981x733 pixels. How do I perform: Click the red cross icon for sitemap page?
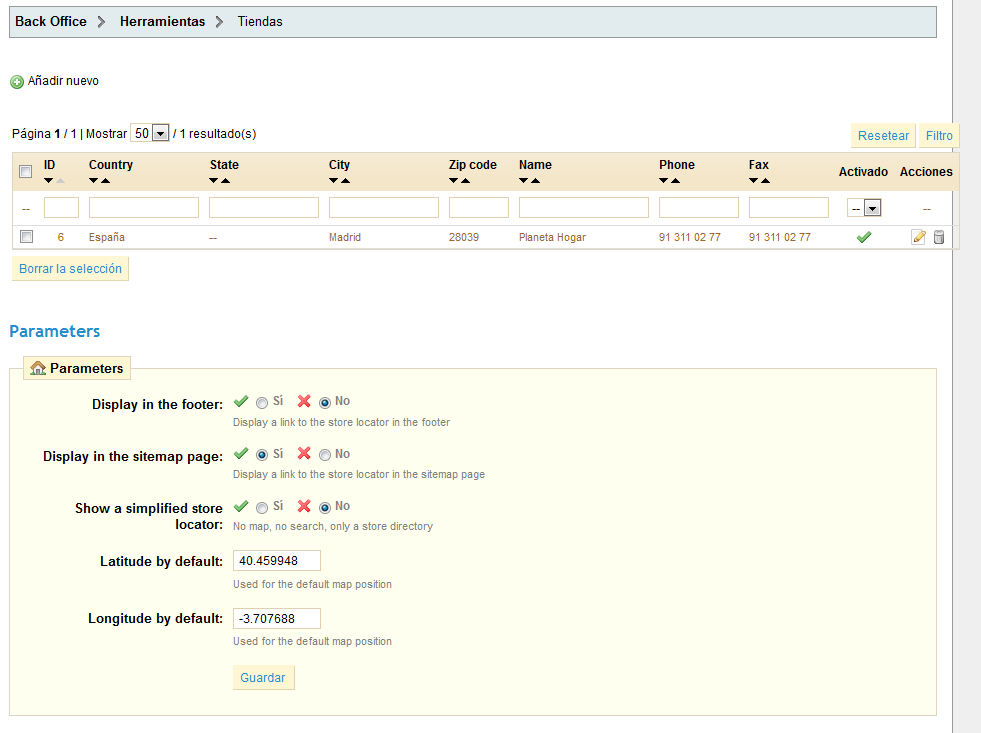(304, 453)
